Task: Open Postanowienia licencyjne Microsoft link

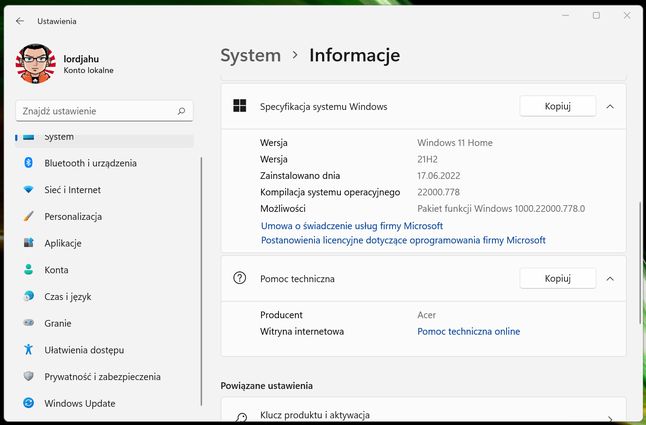Action: (403, 240)
